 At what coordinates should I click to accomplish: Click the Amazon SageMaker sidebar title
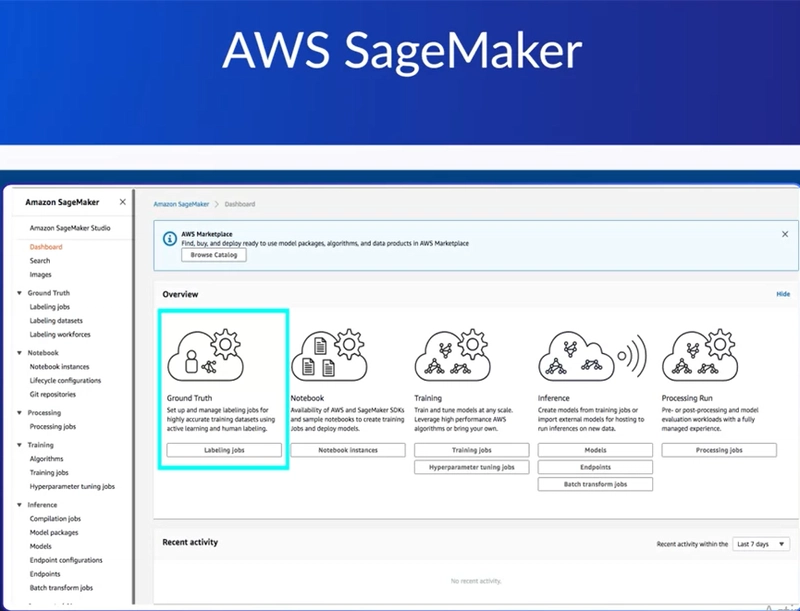point(62,202)
